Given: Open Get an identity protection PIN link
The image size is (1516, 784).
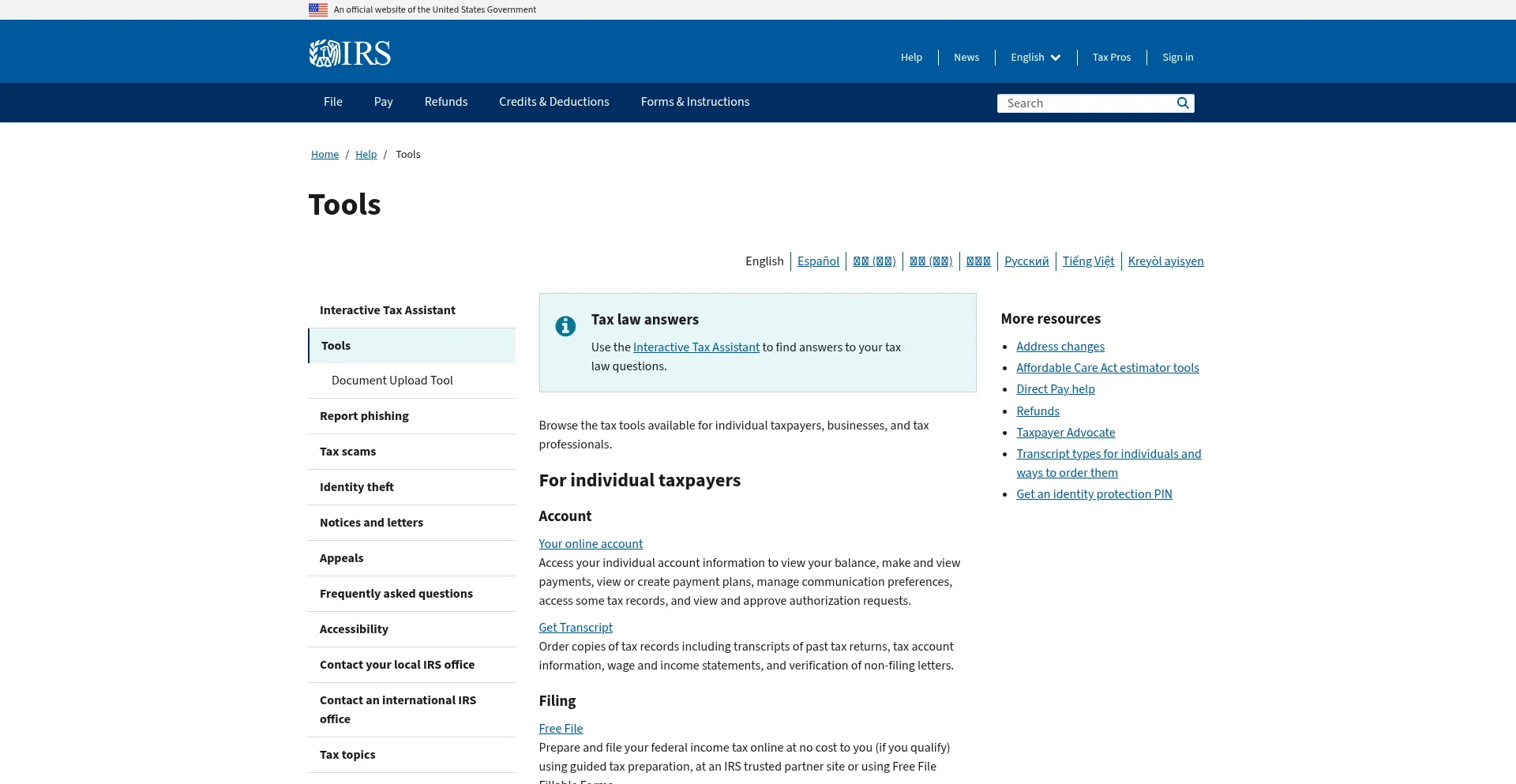Looking at the screenshot, I should point(1094,494).
